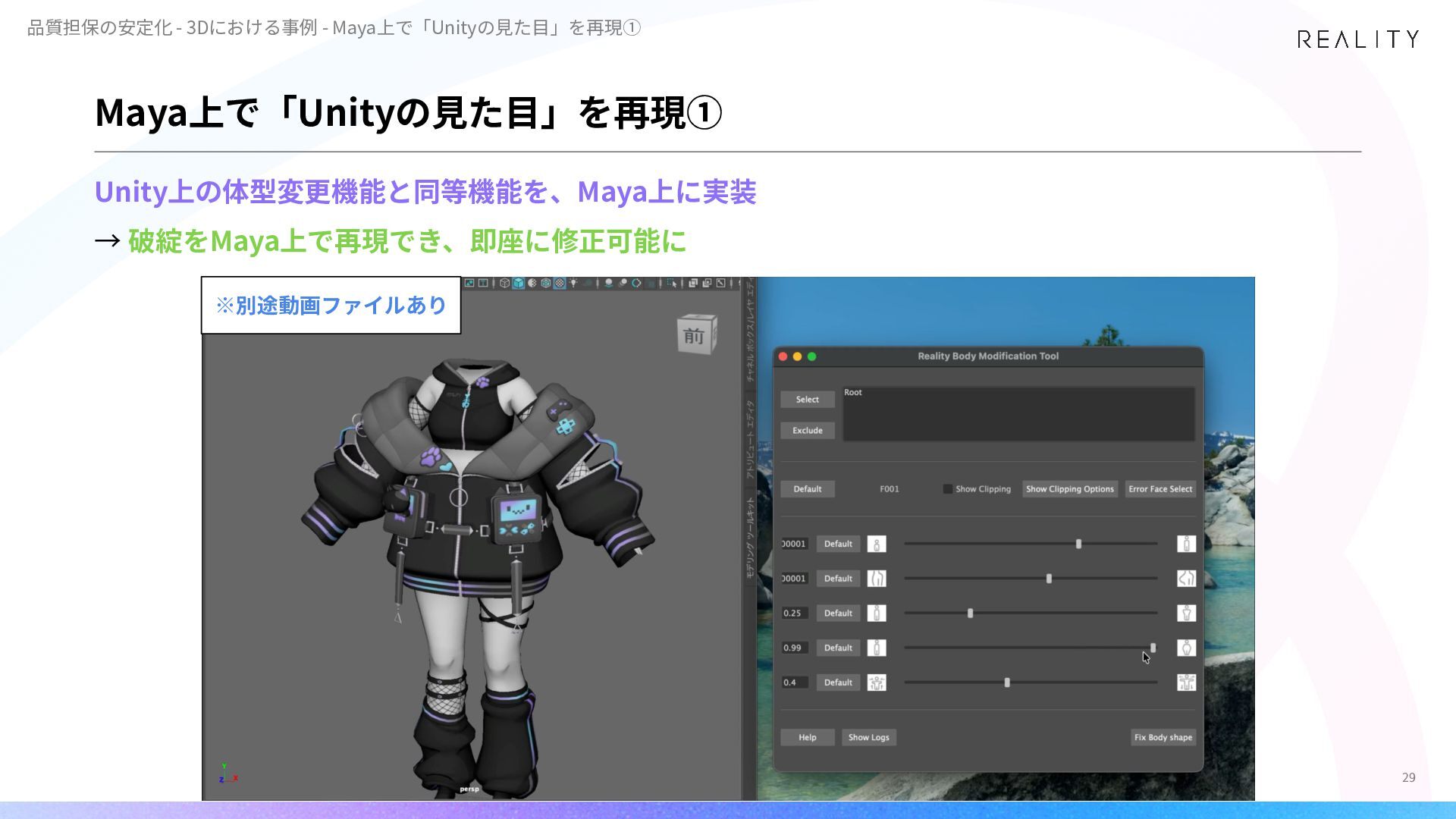Viewport: 1456px width, 819px height.
Task: Enable wireframe display in the Maya viewport toolbar
Action: (x=505, y=284)
